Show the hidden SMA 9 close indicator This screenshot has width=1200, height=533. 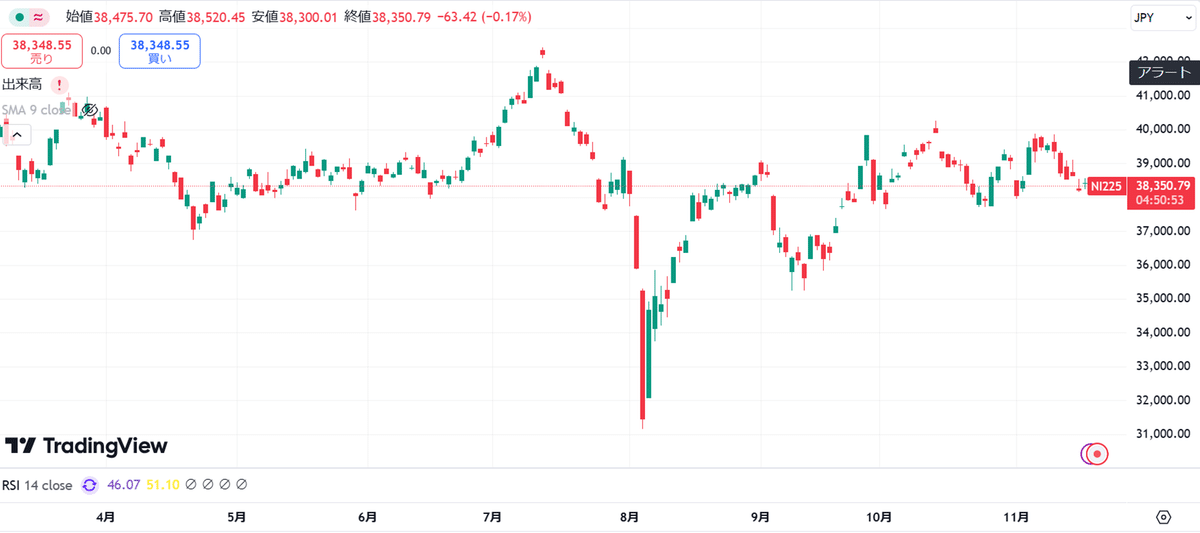pyautogui.click(x=88, y=110)
